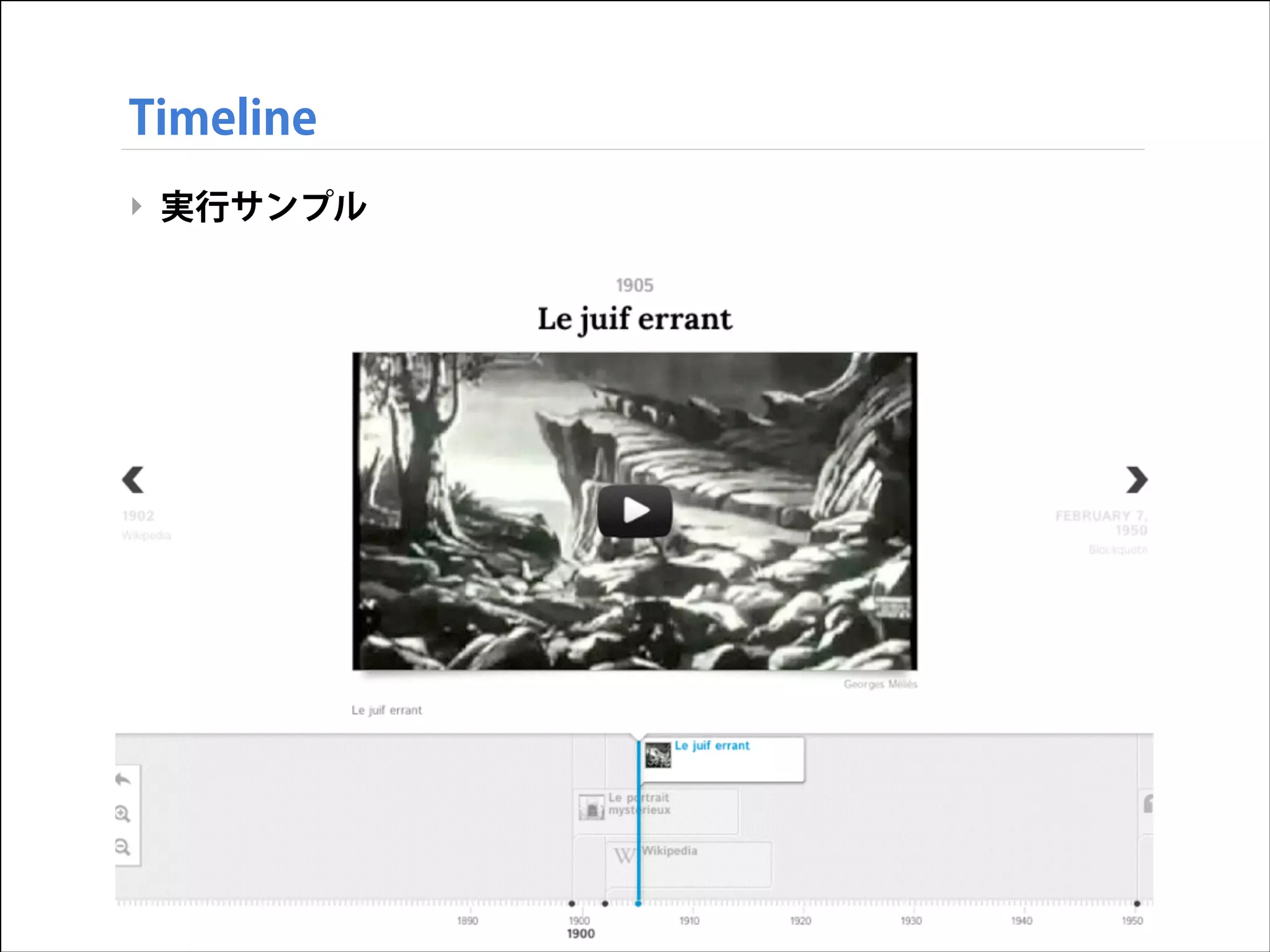Click the Le juif errant caption below video
The height and width of the screenshot is (952, 1270).
[386, 710]
